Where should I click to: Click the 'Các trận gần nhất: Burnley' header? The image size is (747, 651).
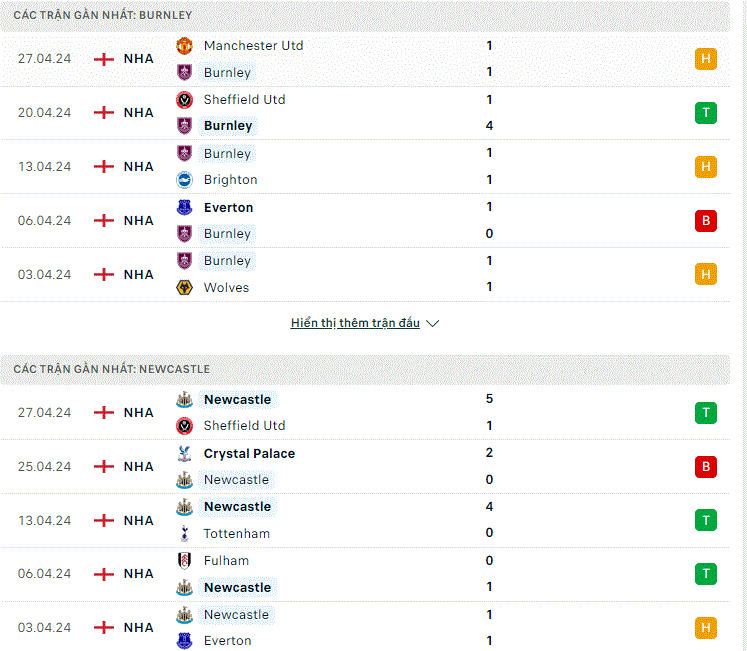click(102, 15)
